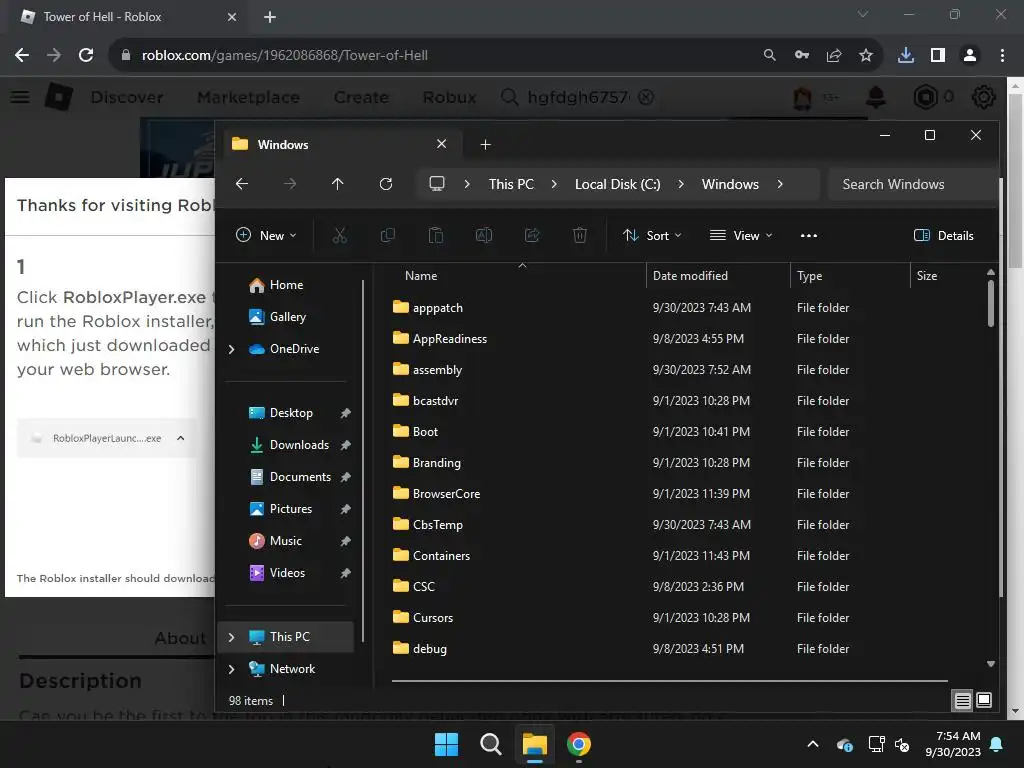Click chevron after Windows in address bar
The width and height of the screenshot is (1024, 768).
point(780,184)
